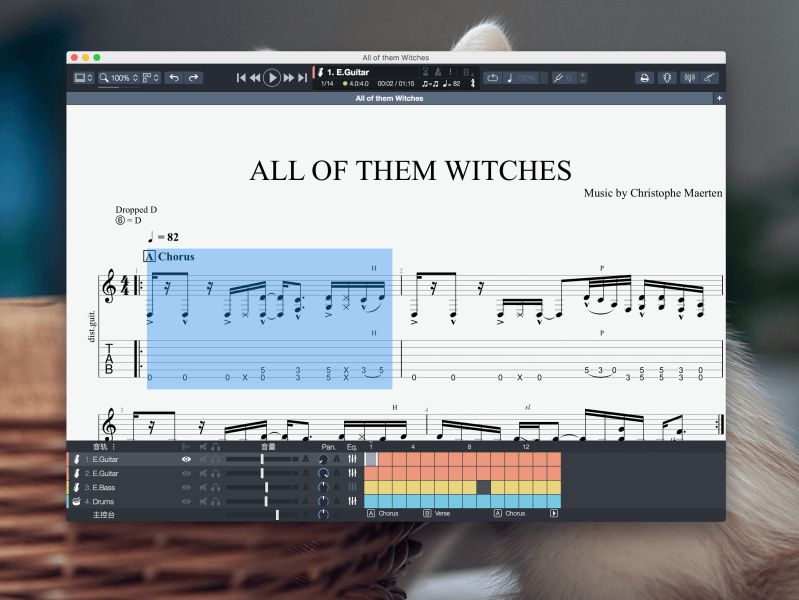This screenshot has width=799, height=600.
Task: Open EQ for track 1 E.Guitar
Action: pos(352,459)
